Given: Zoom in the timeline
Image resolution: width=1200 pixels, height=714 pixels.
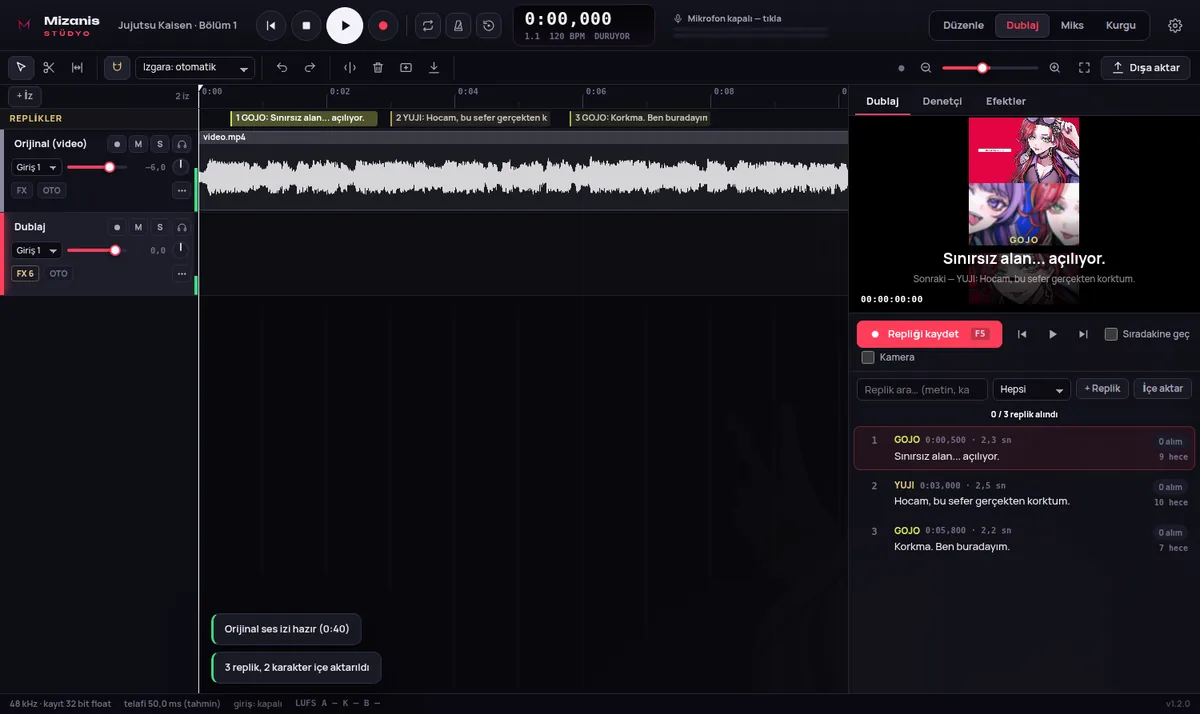Looking at the screenshot, I should coord(1055,67).
